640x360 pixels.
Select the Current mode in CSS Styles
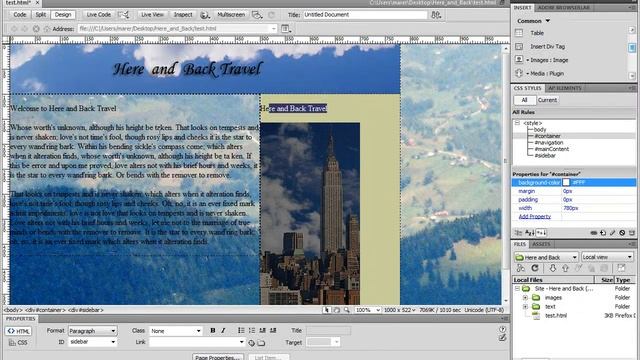547,100
